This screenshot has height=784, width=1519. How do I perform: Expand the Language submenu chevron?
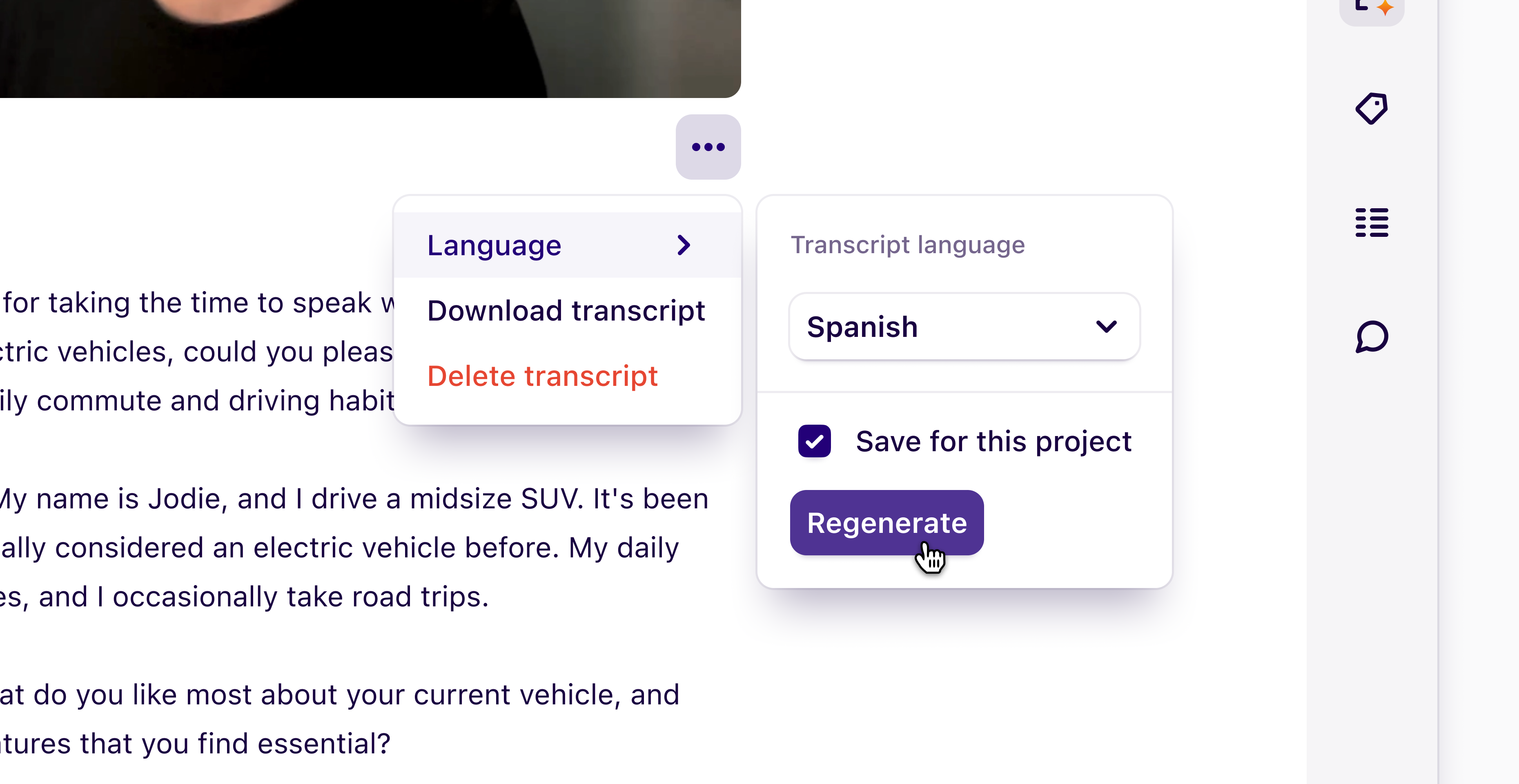(x=684, y=245)
